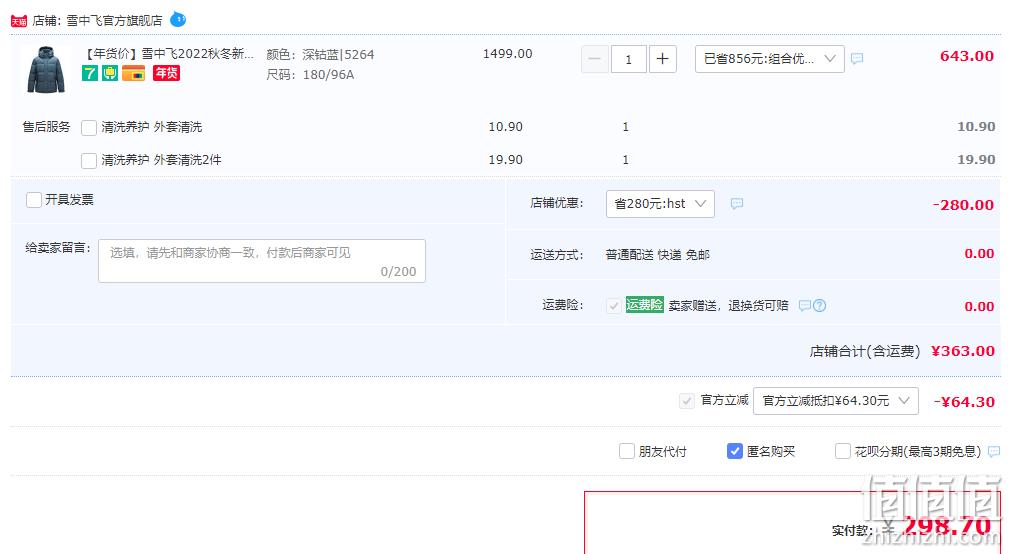Viewport: 1011px width, 554px height.
Task: Click the quantity input field showing 1
Action: click(x=629, y=59)
